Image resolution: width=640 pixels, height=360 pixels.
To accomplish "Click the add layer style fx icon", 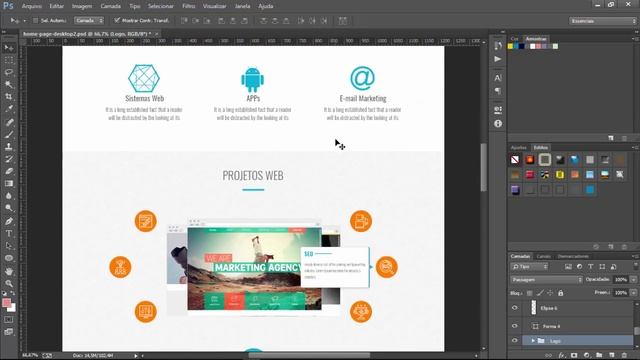I will pos(562,356).
